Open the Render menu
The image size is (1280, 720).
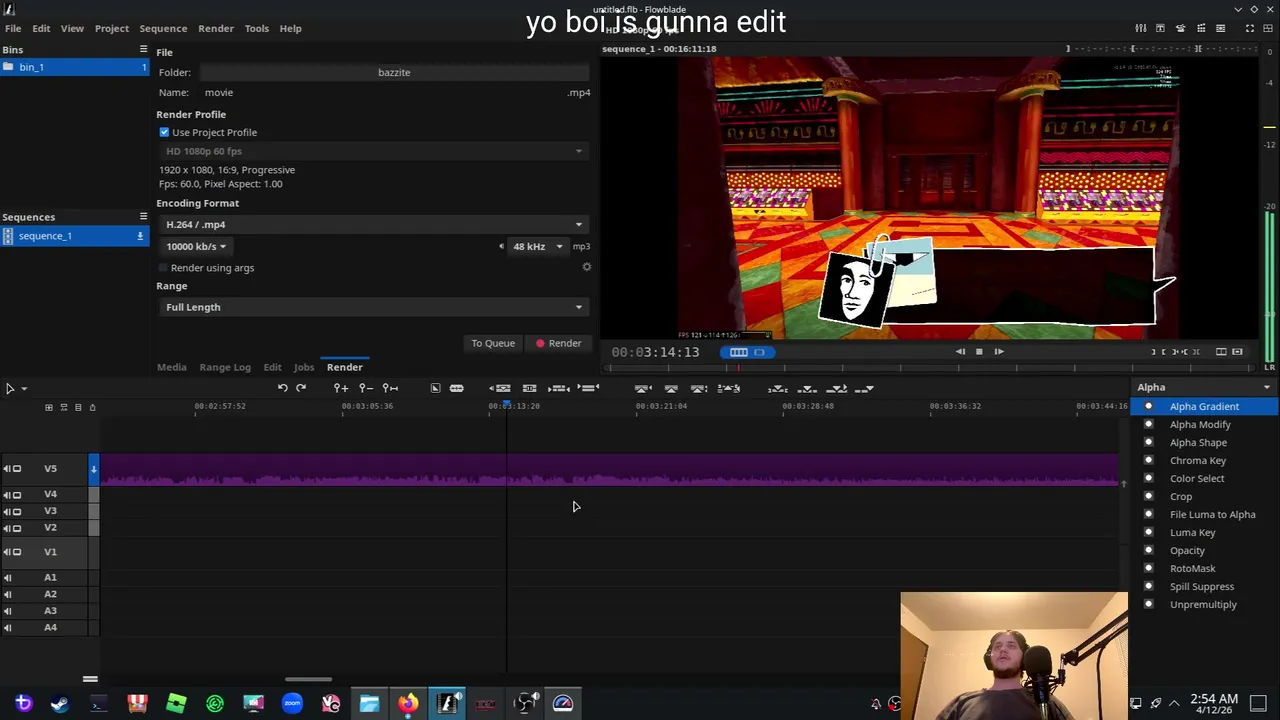tap(216, 28)
